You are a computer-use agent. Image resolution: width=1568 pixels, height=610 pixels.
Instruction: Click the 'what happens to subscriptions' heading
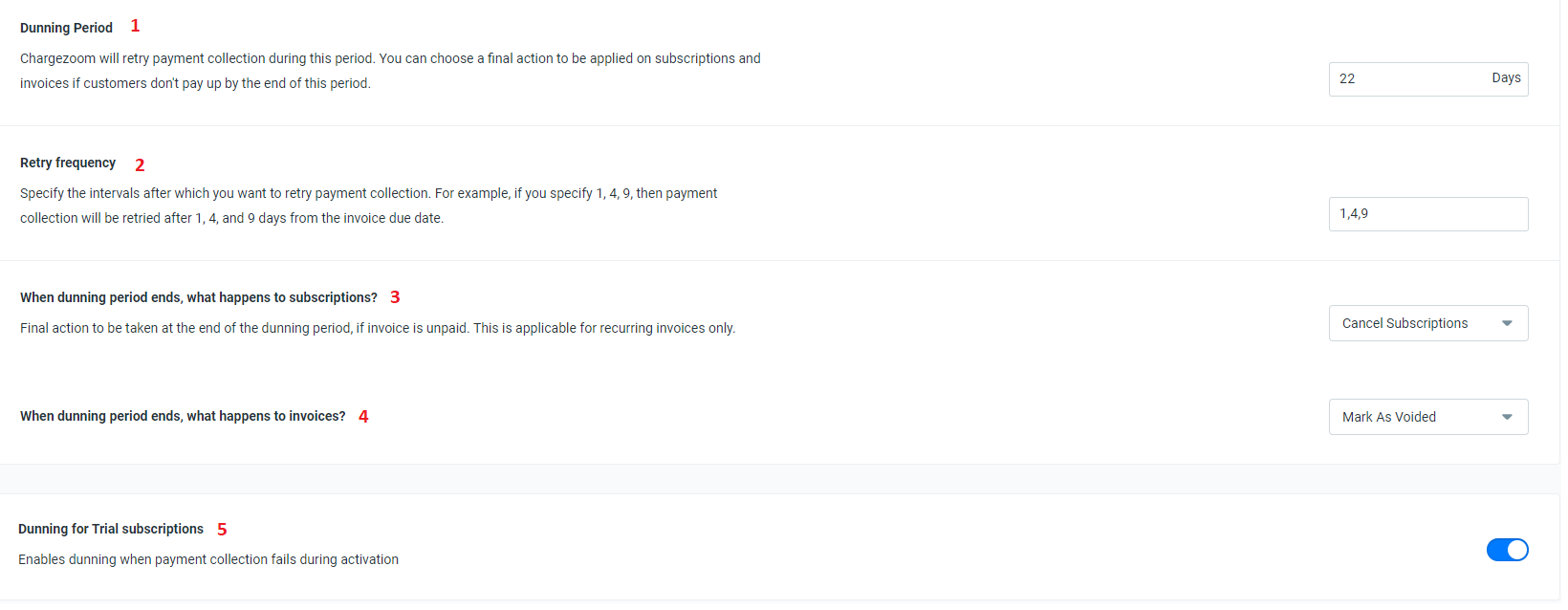199,297
